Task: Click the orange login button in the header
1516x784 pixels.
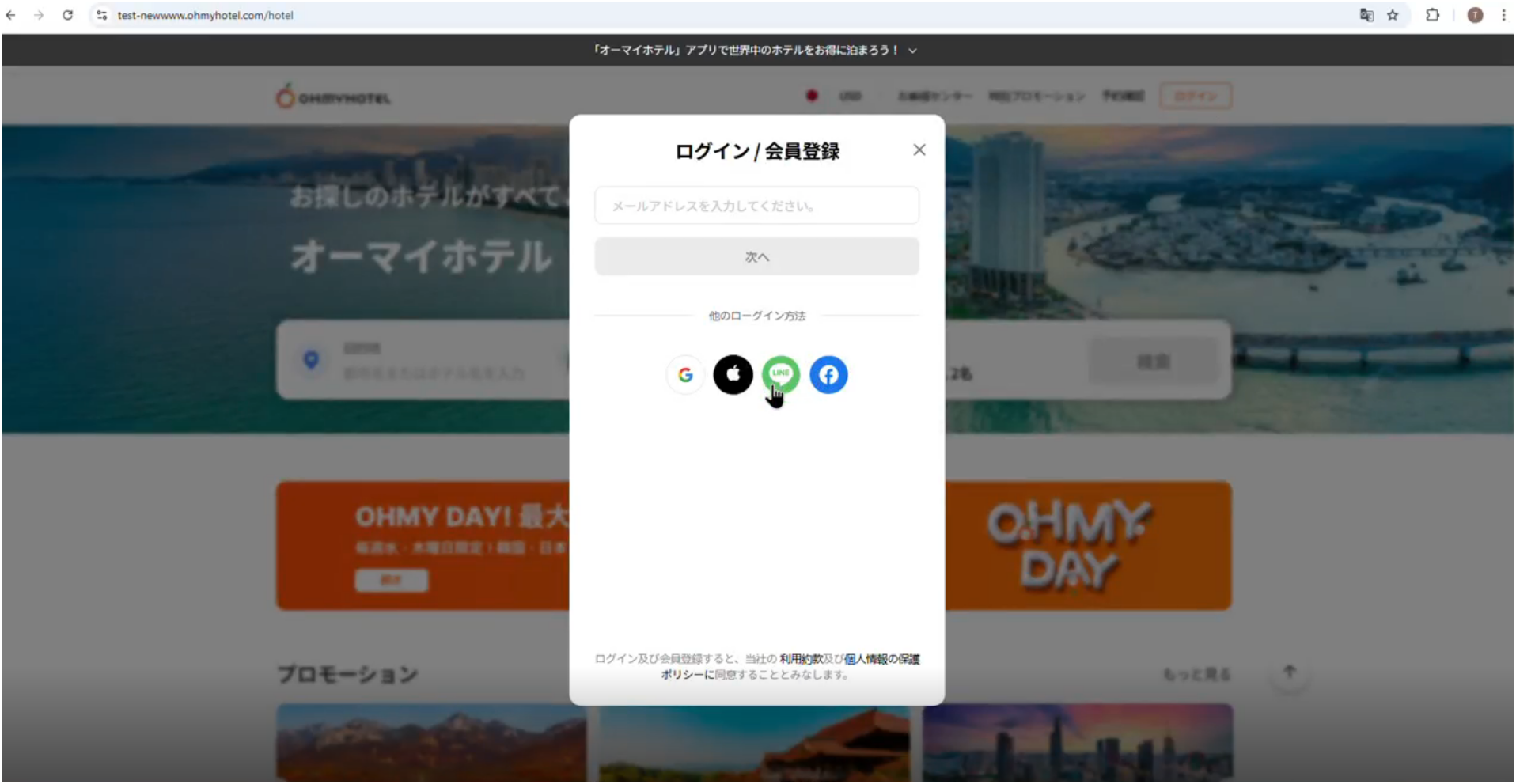Action: pos(1196,97)
